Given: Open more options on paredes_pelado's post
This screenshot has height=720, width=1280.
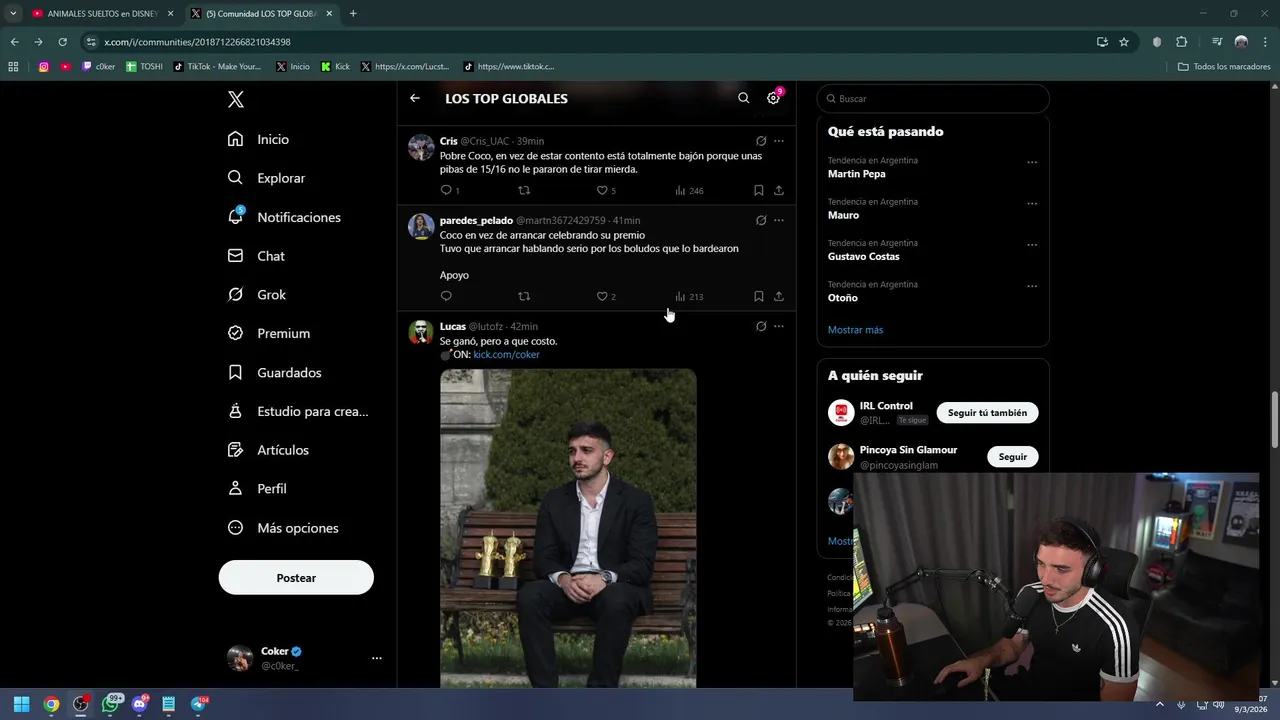Looking at the screenshot, I should pyautogui.click(x=779, y=220).
